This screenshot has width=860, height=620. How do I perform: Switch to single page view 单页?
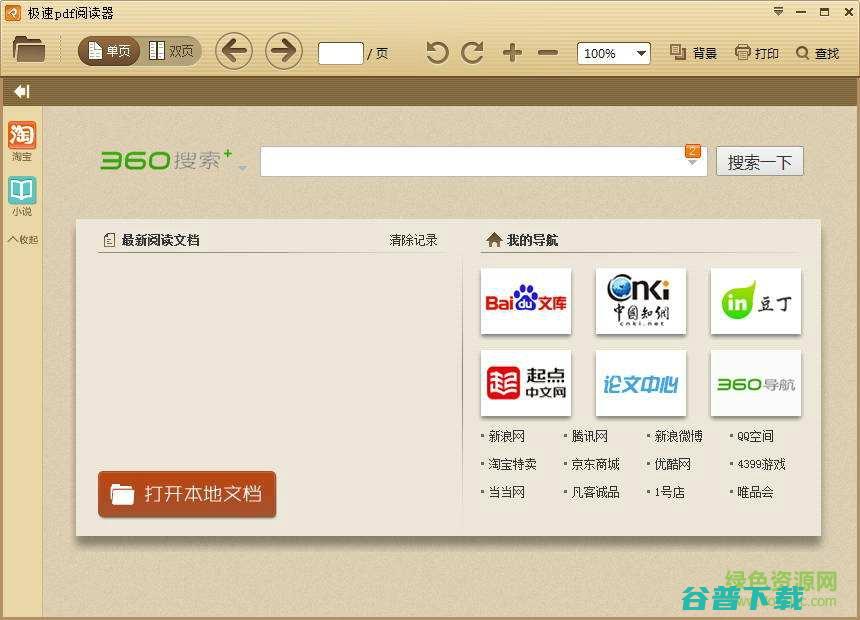[x=109, y=52]
